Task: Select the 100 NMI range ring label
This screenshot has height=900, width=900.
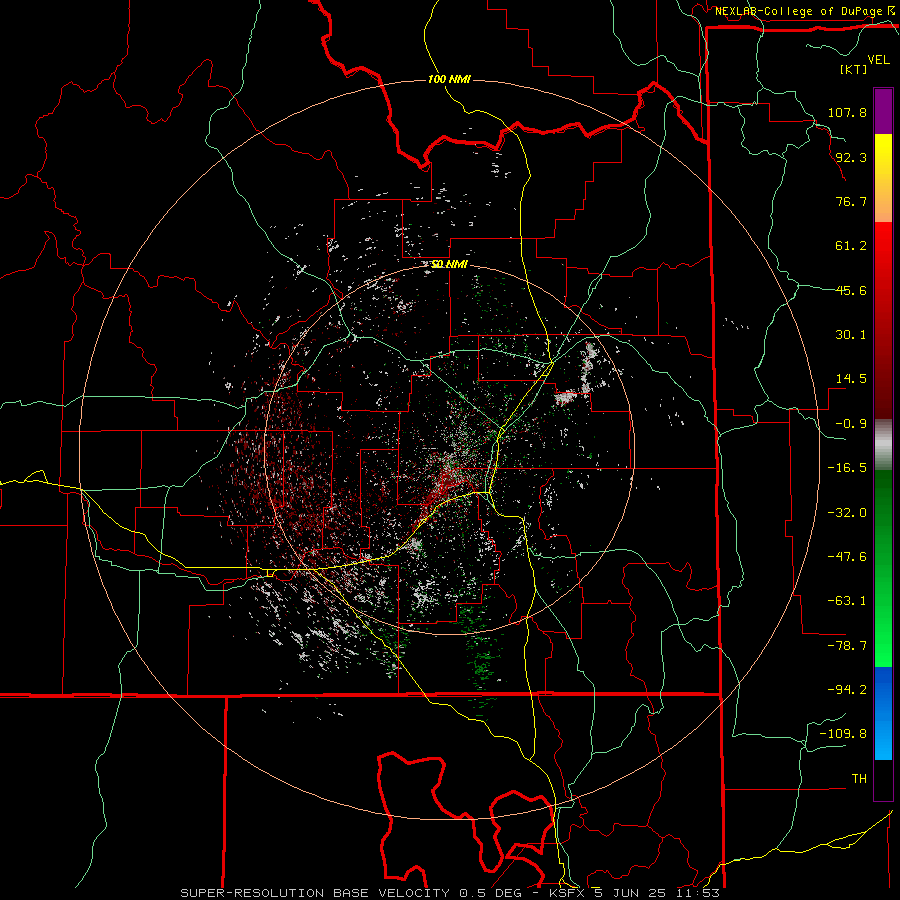Action: coord(449,79)
